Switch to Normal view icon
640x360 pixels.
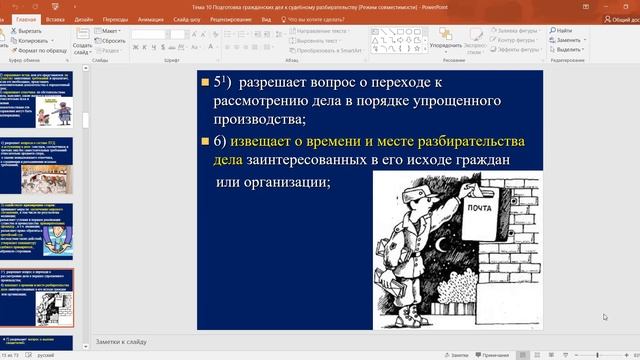[522, 355]
